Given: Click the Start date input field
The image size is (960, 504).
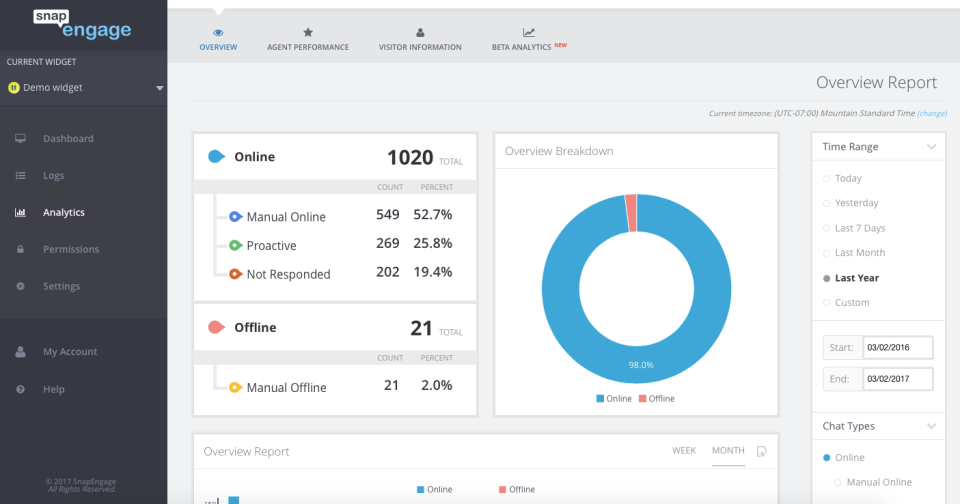Looking at the screenshot, I should (897, 348).
